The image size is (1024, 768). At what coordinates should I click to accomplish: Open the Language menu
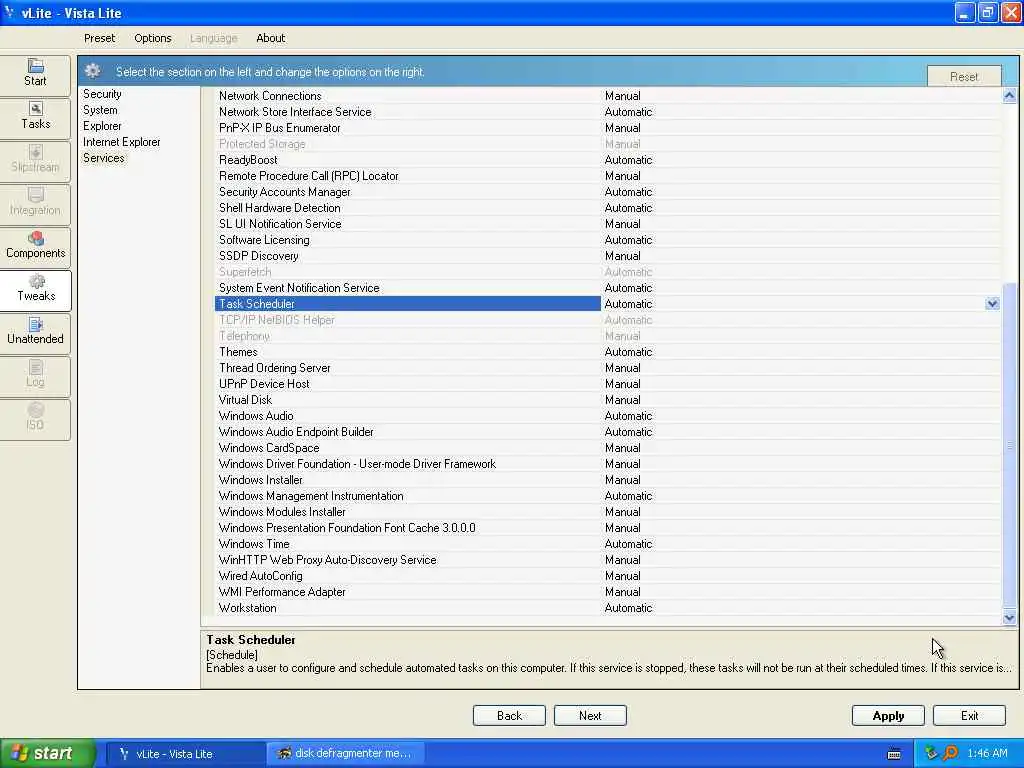(x=214, y=38)
